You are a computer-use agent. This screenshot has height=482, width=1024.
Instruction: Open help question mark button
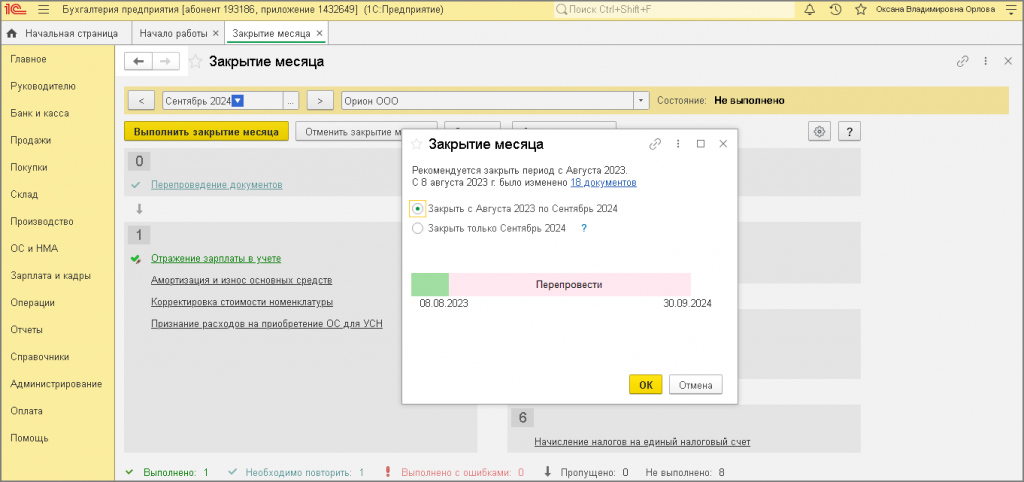(849, 131)
